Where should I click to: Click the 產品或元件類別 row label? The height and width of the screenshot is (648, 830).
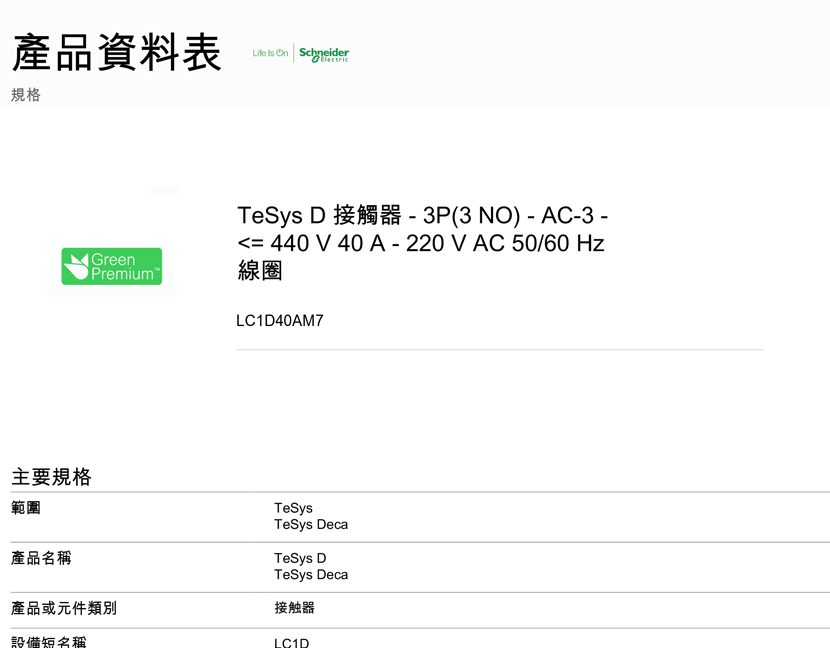coord(64,608)
